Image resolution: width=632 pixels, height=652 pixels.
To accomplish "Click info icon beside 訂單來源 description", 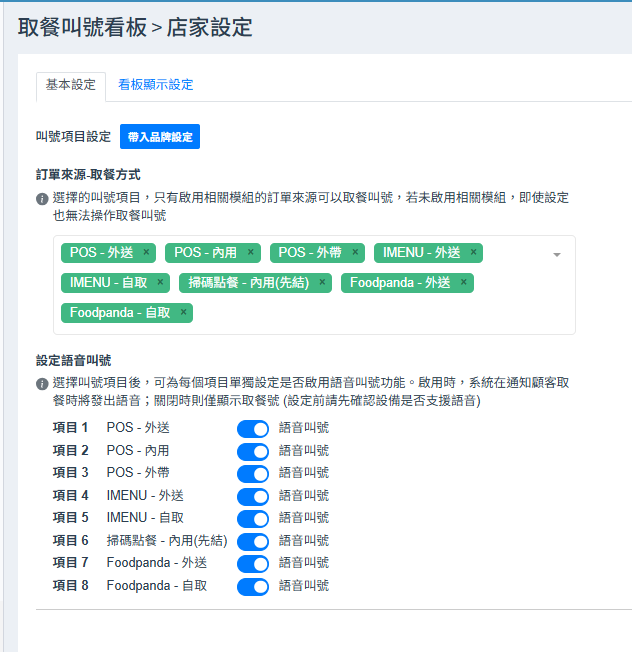I will [42, 199].
